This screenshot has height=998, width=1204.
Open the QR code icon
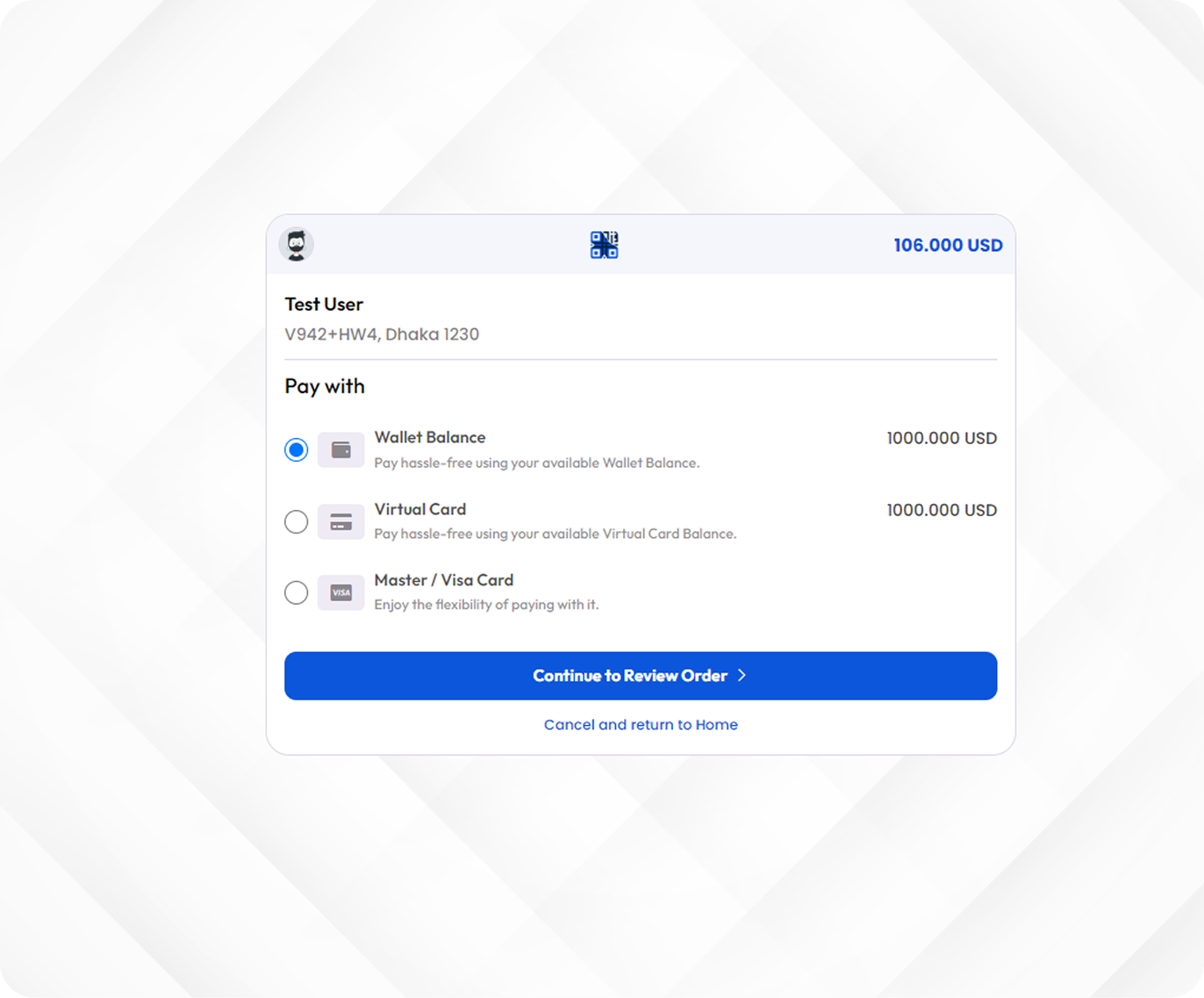coord(604,245)
